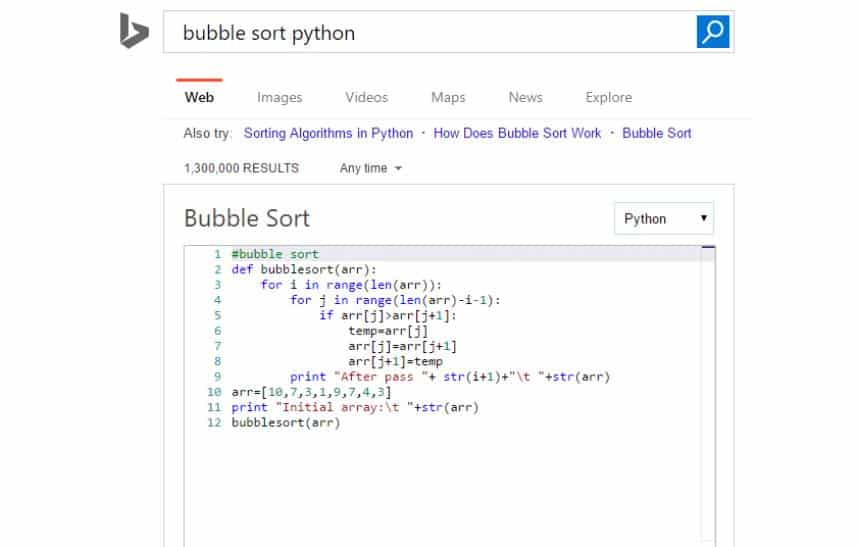The width and height of the screenshot is (860, 547).
Task: Click the 1,300,000 RESULTS count text
Action: (241, 168)
